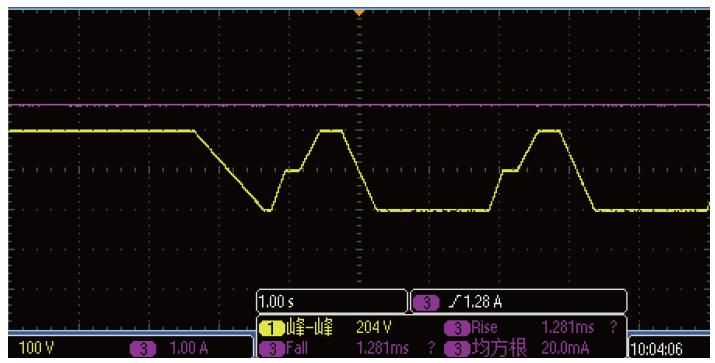
Task: Click the 20.0mA RMS measurement value
Action: [565, 348]
